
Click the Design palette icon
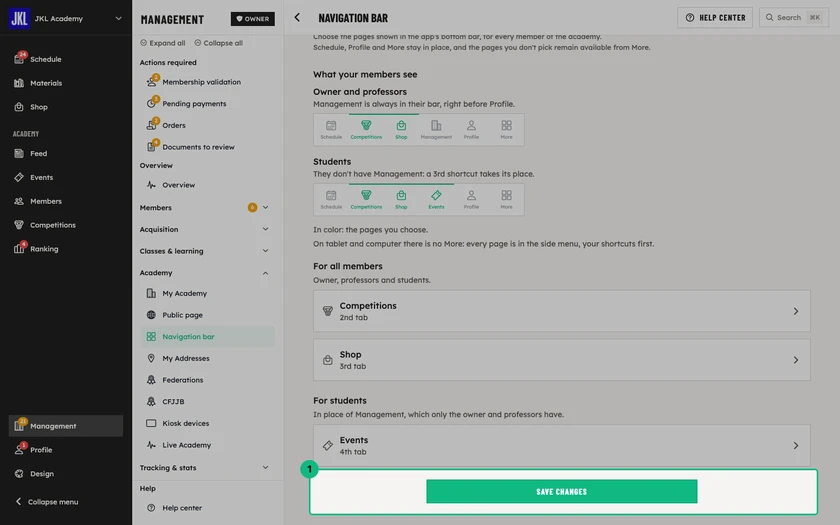tap(19, 474)
